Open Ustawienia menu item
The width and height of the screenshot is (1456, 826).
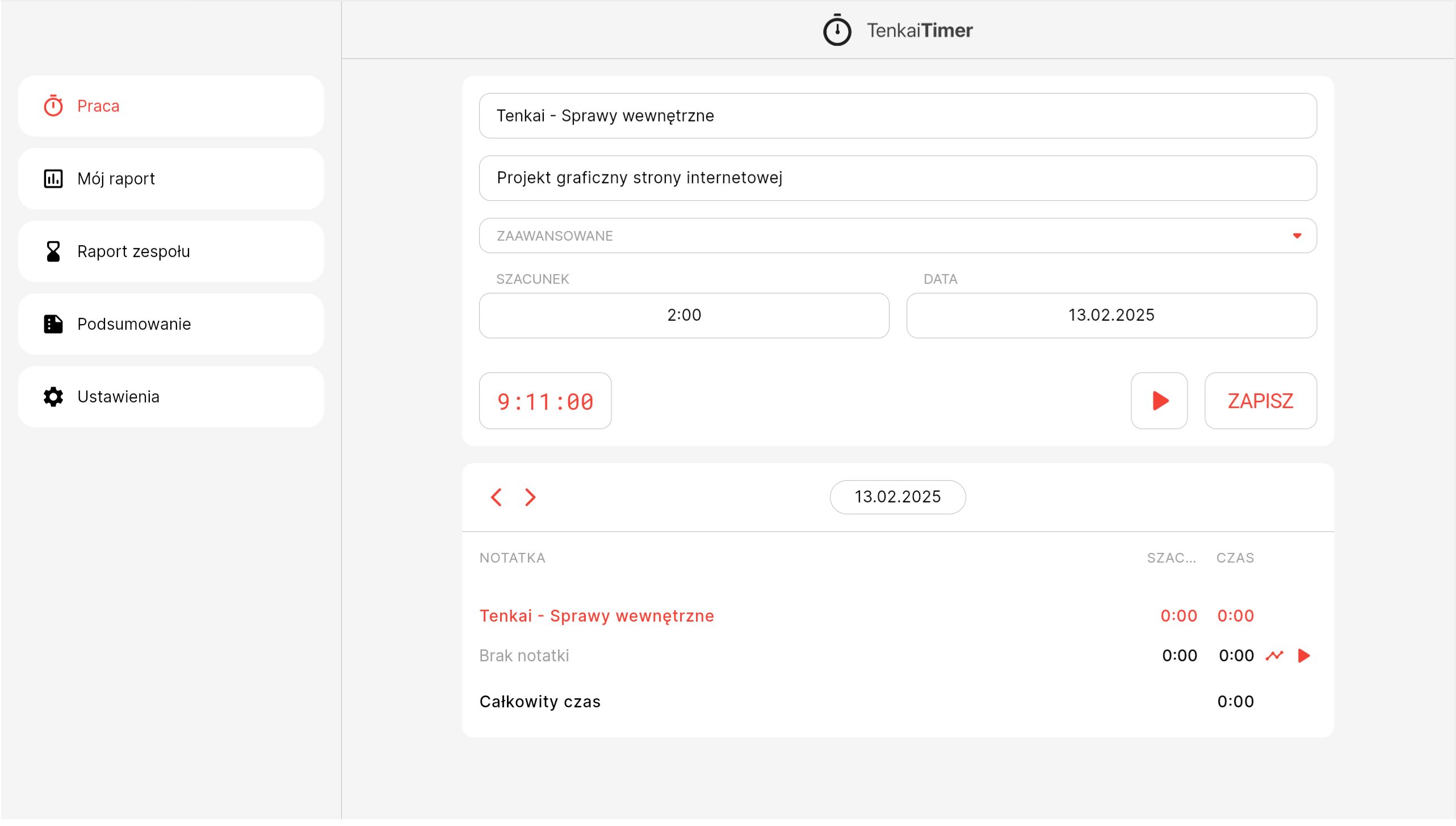pos(171,397)
